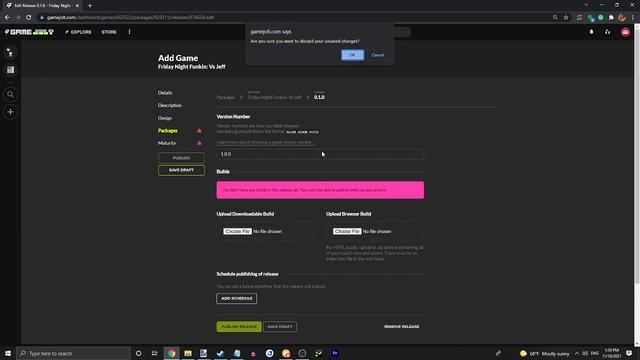Open Task View on the taskbar
The image size is (640, 360).
(155, 353)
